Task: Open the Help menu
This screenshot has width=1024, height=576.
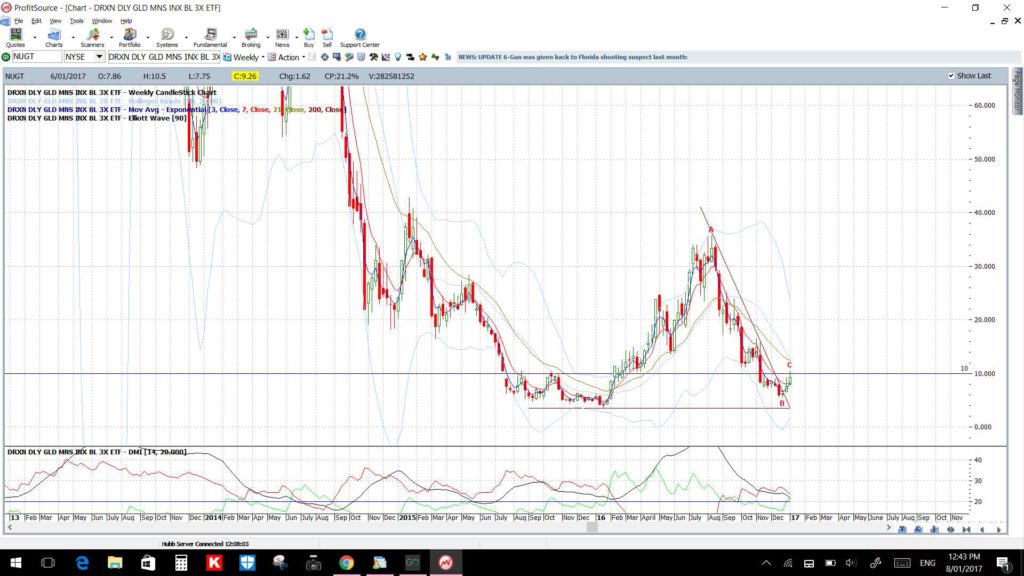Action: click(x=126, y=21)
